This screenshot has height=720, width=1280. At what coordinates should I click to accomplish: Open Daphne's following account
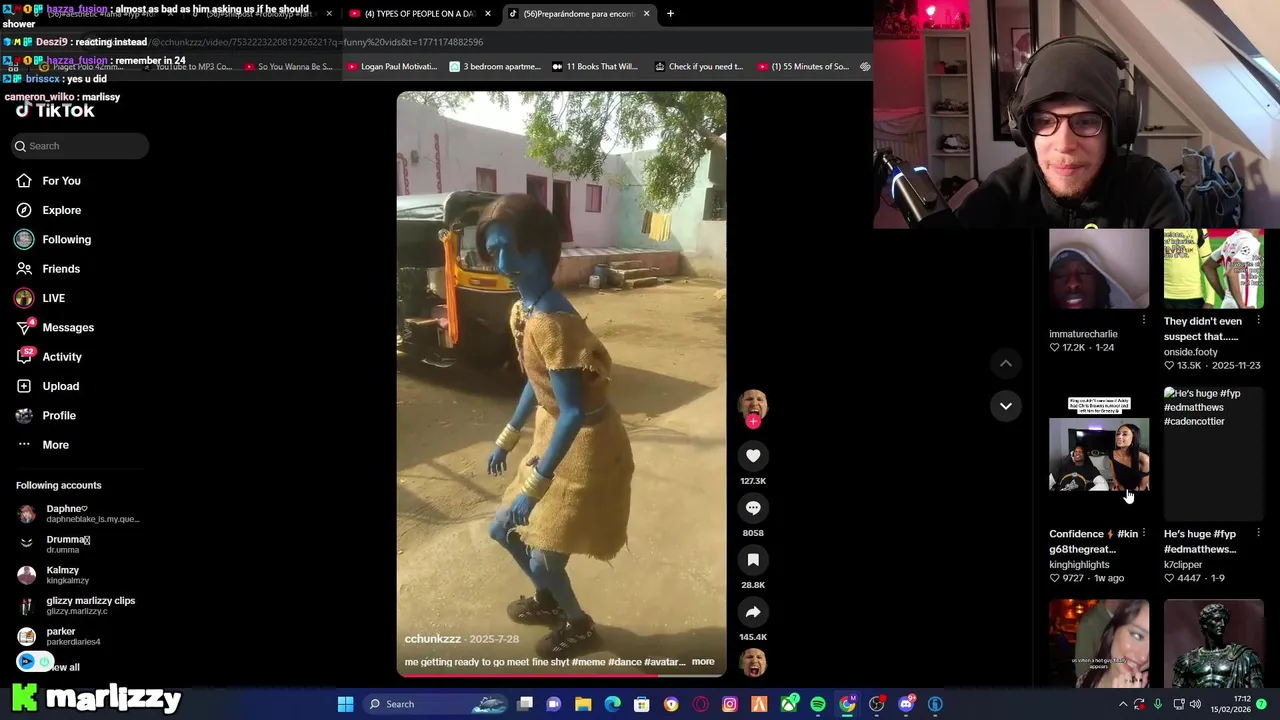pos(78,514)
